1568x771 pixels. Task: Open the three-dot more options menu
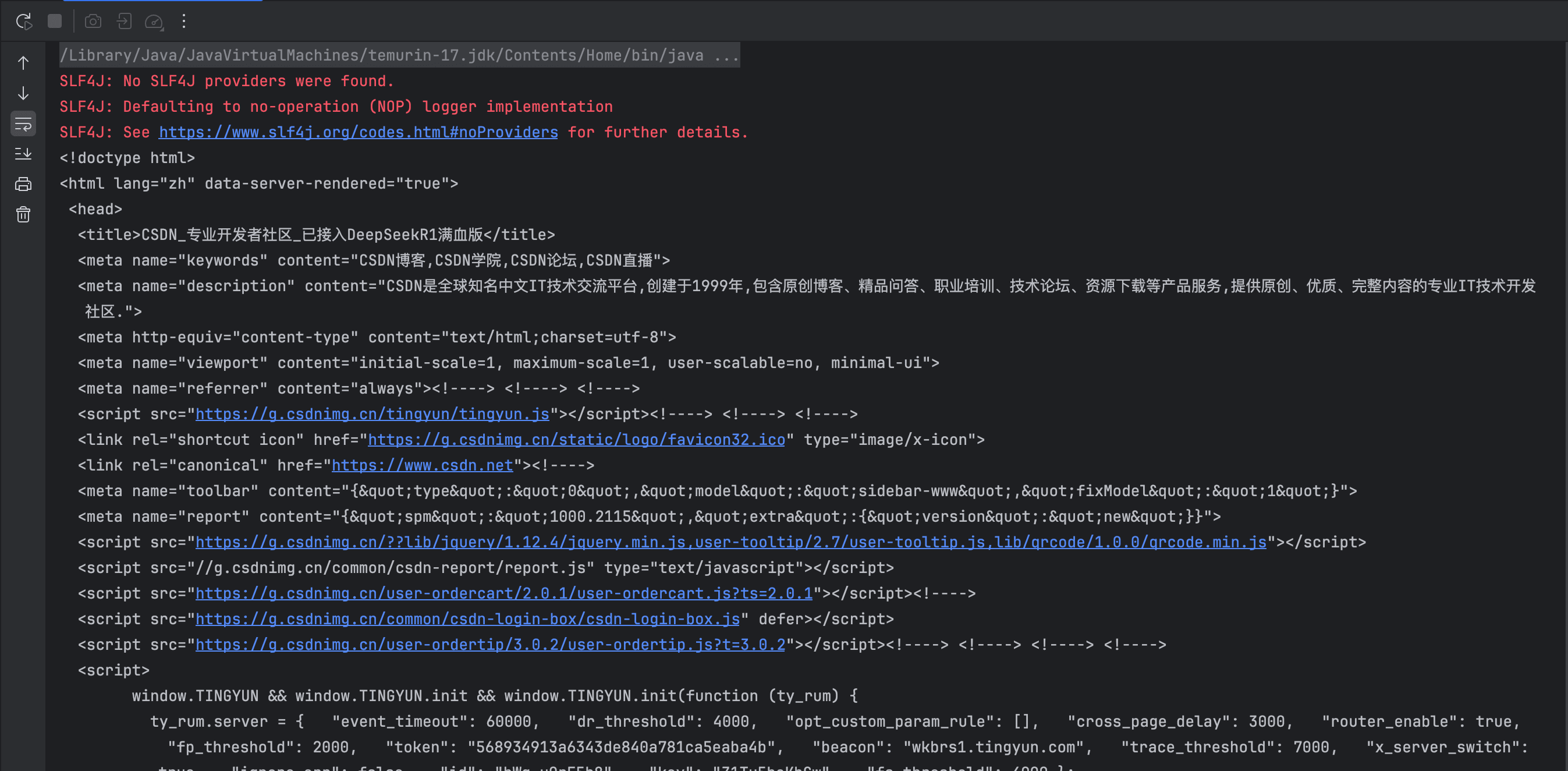pyautogui.click(x=184, y=22)
